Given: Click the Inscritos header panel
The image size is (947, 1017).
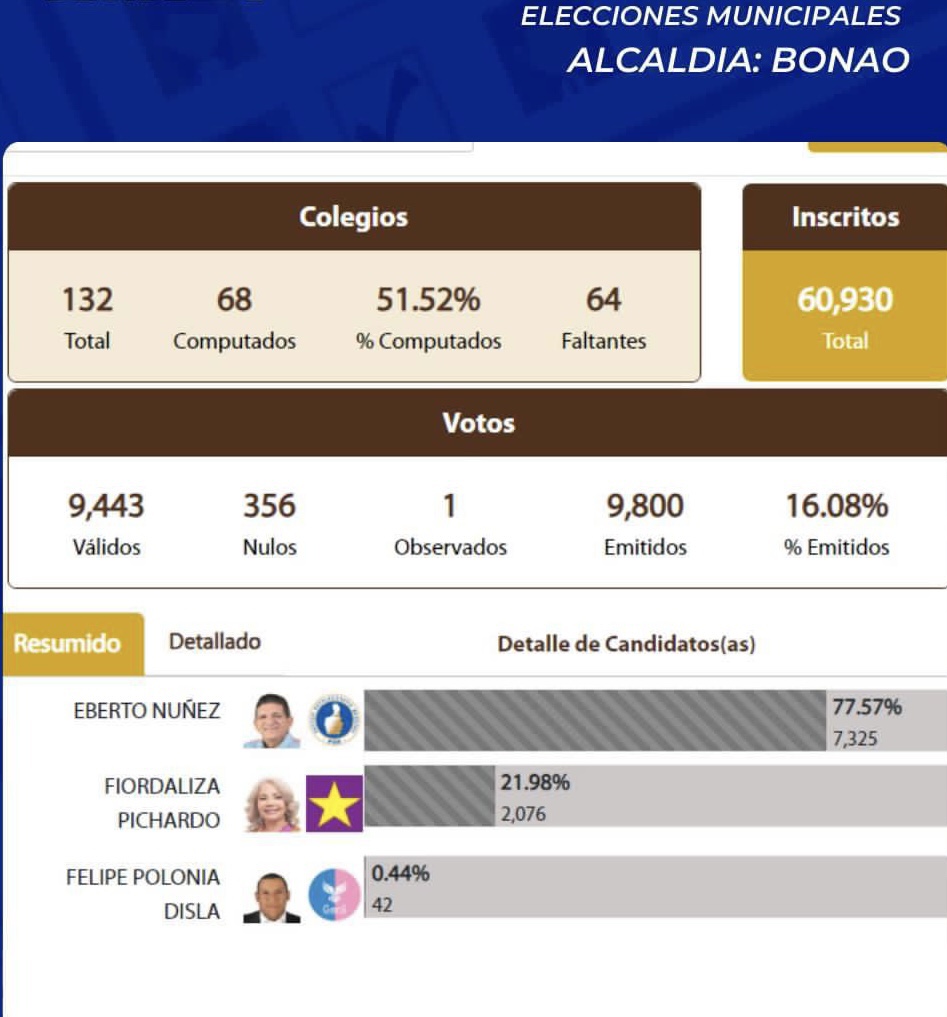Looking at the screenshot, I should pyautogui.click(x=845, y=217).
